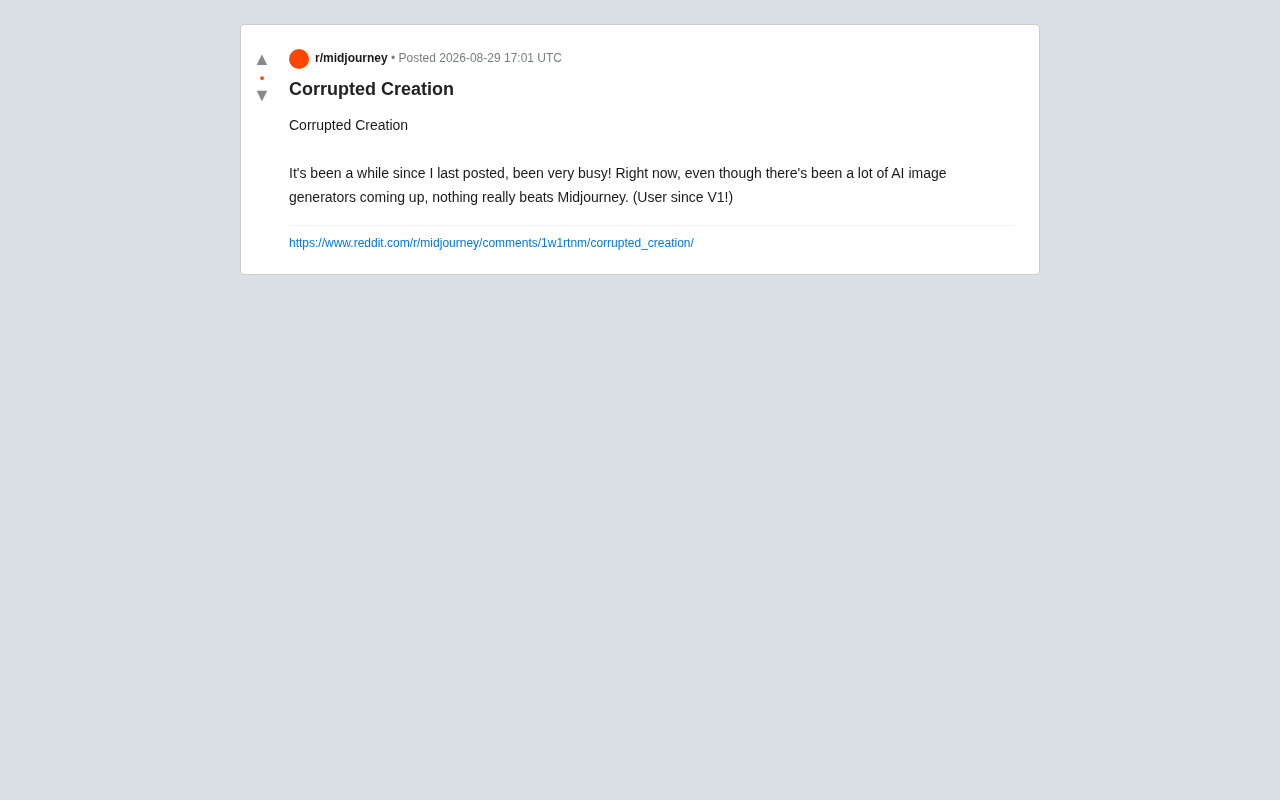Viewport: 1280px width, 800px height.
Task: Click the Posted 2026-08-29 17:01 UTC timestamp
Action: tap(480, 58)
